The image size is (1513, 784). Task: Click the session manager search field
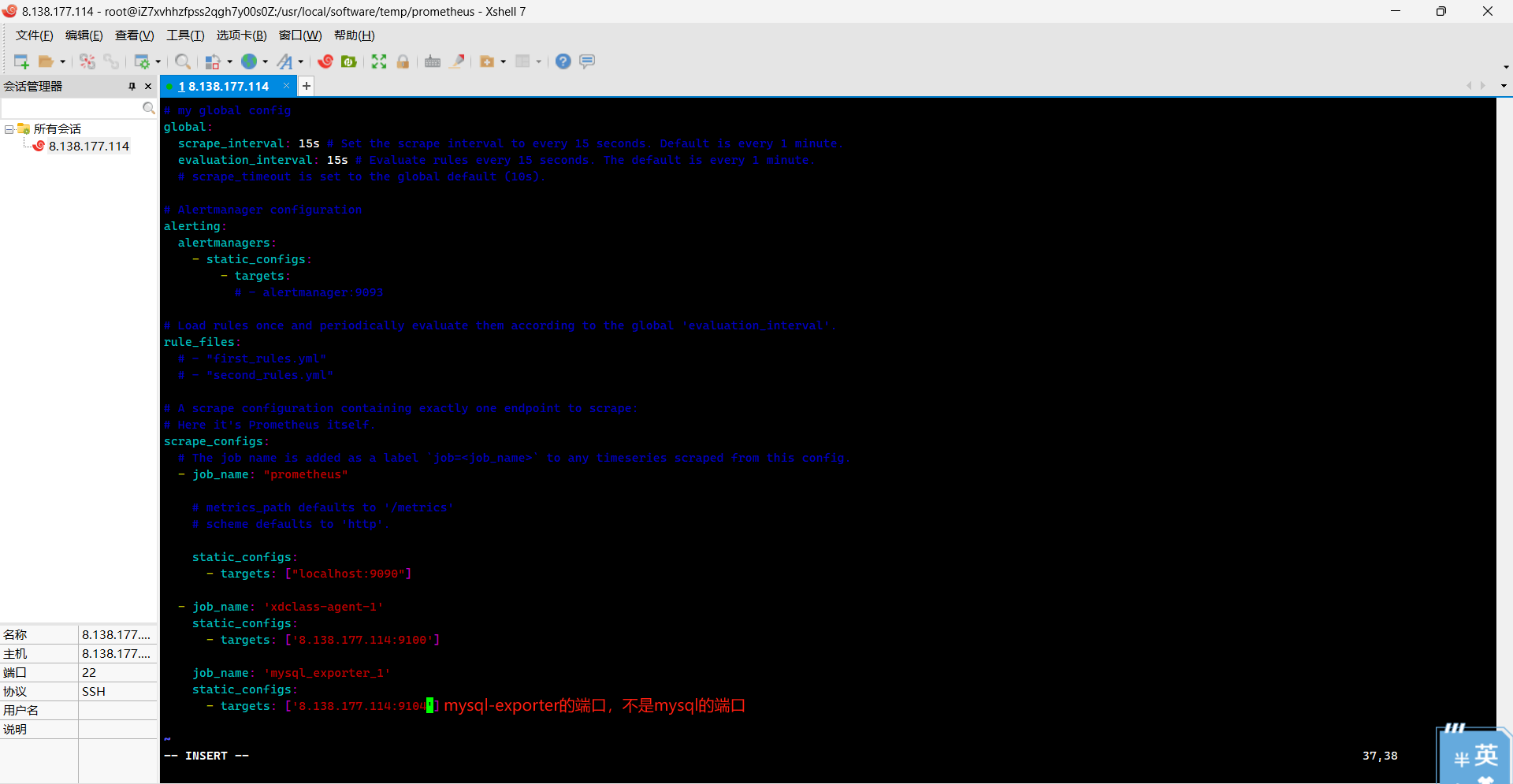(x=71, y=108)
